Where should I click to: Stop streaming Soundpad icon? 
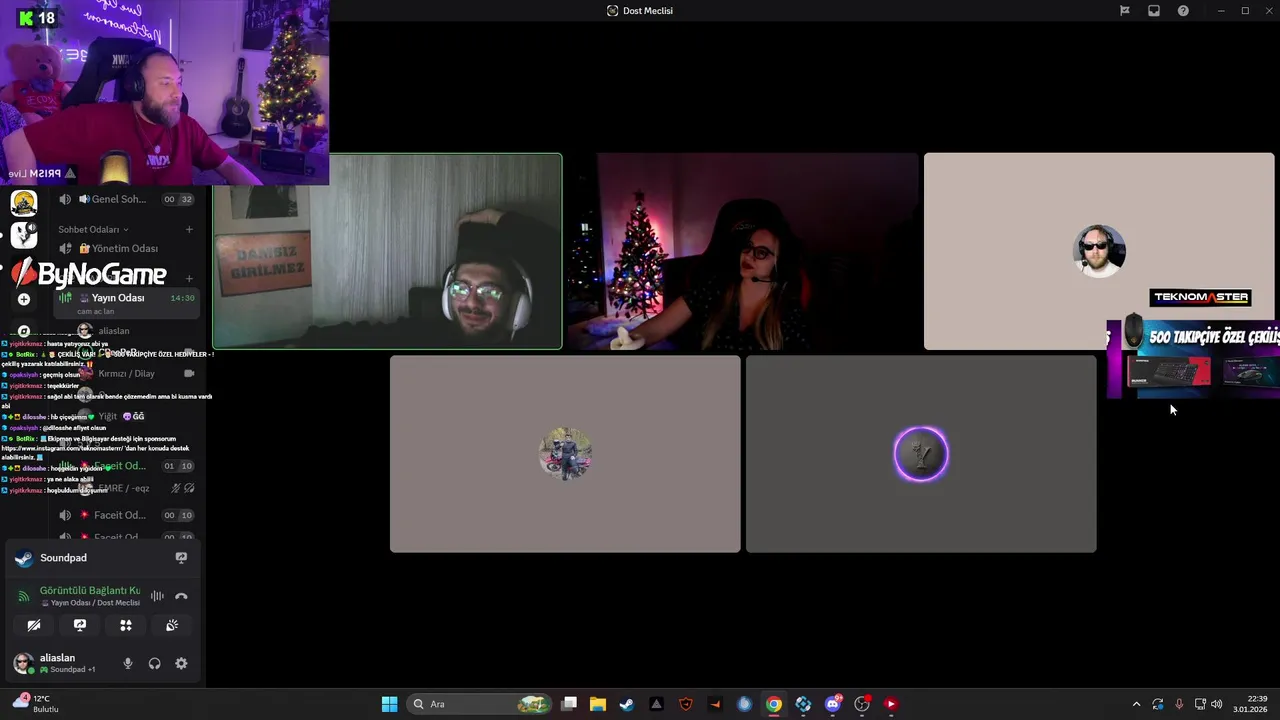click(181, 558)
